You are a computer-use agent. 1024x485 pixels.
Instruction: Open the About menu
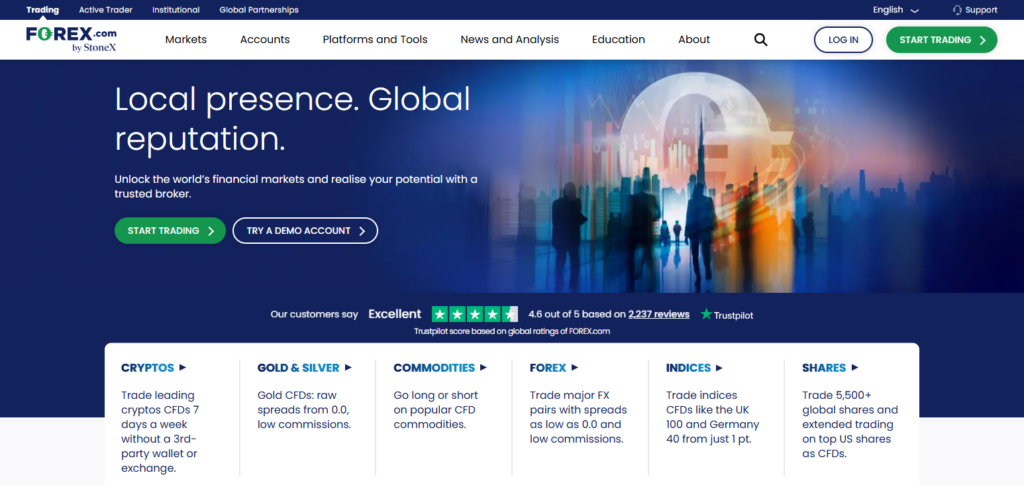(694, 39)
